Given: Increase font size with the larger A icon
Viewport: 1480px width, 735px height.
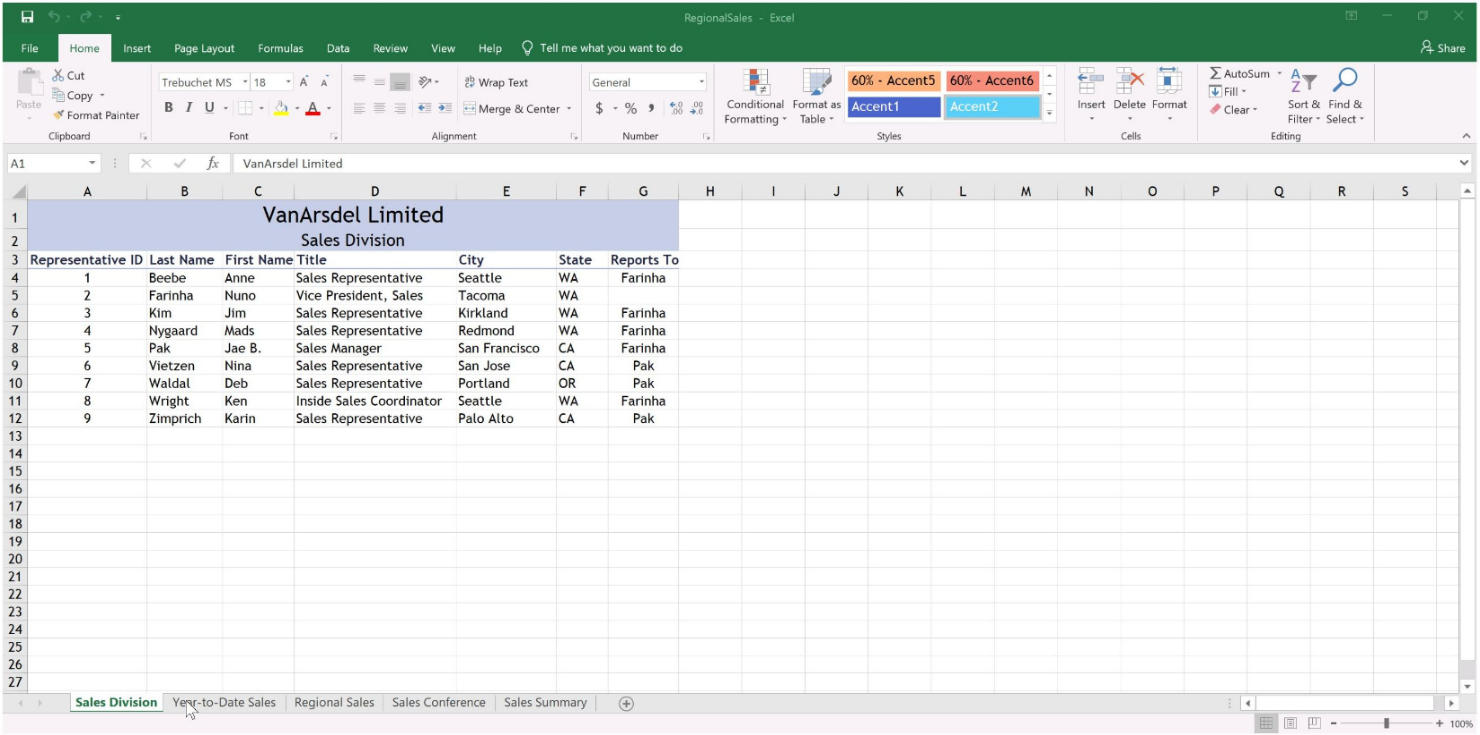Looking at the screenshot, I should tap(304, 82).
